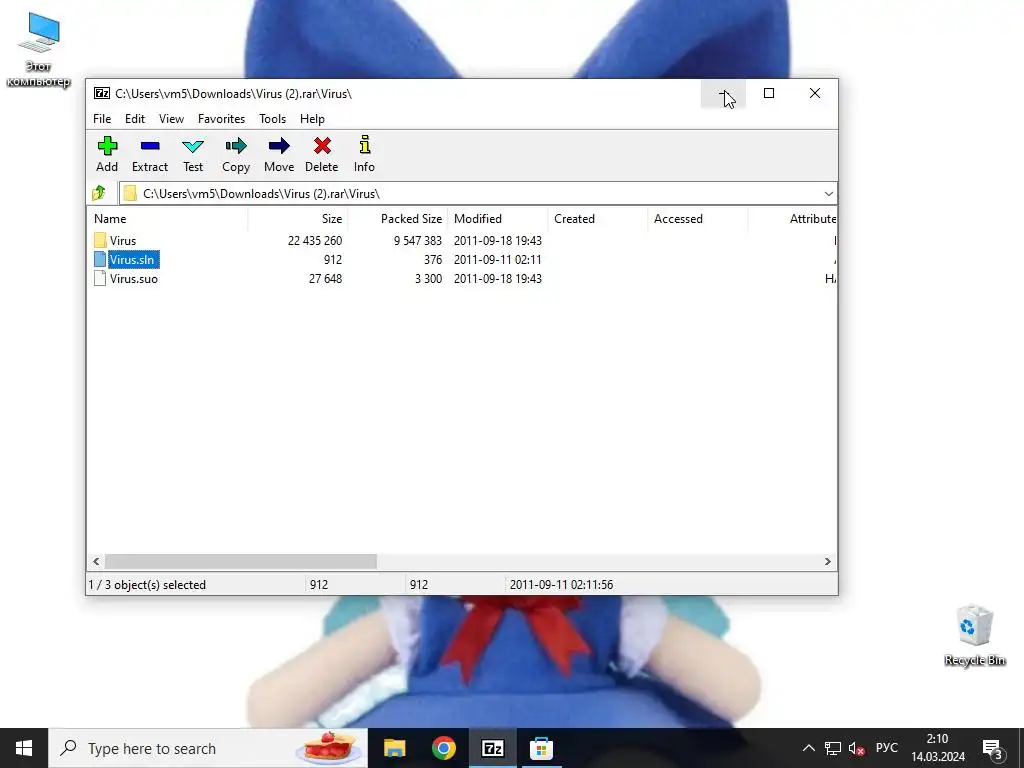The width and height of the screenshot is (1024, 768).
Task: Click the muted volume tray icon
Action: pos(856,748)
